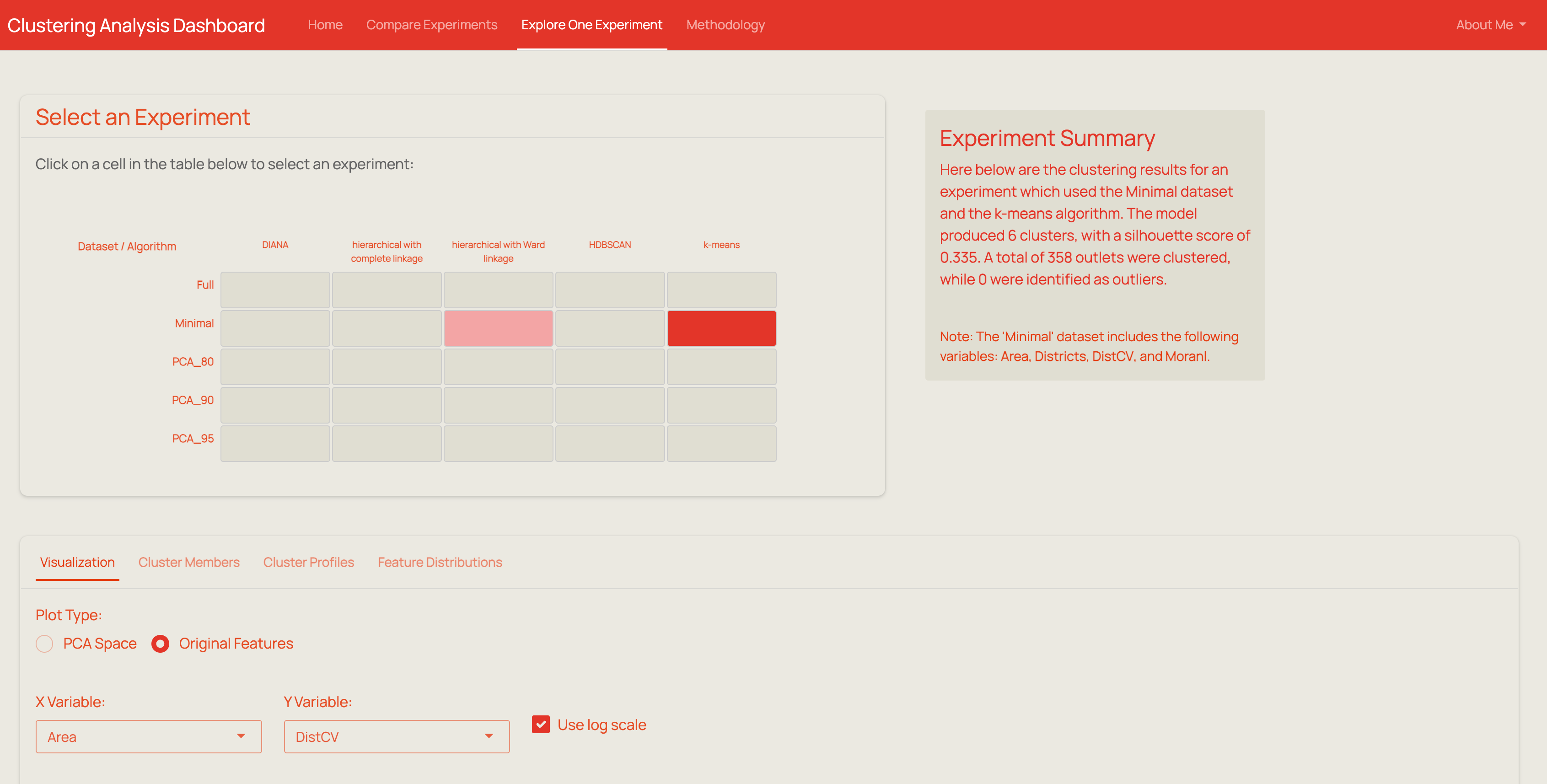Select the red Minimal k-means cell
The height and width of the screenshot is (784, 1547).
(721, 328)
